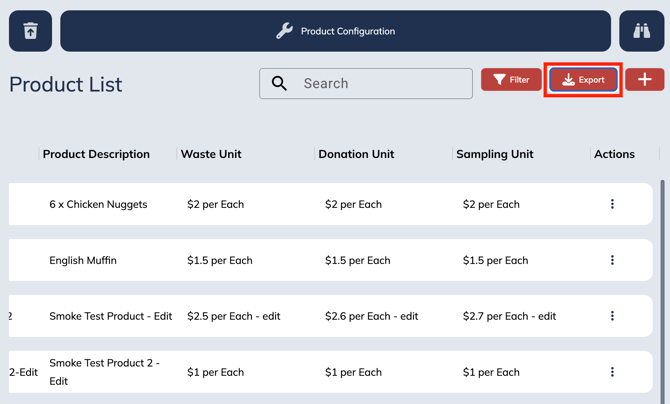
Task: Click the vertical scrollbar on the right
Action: pos(662,280)
